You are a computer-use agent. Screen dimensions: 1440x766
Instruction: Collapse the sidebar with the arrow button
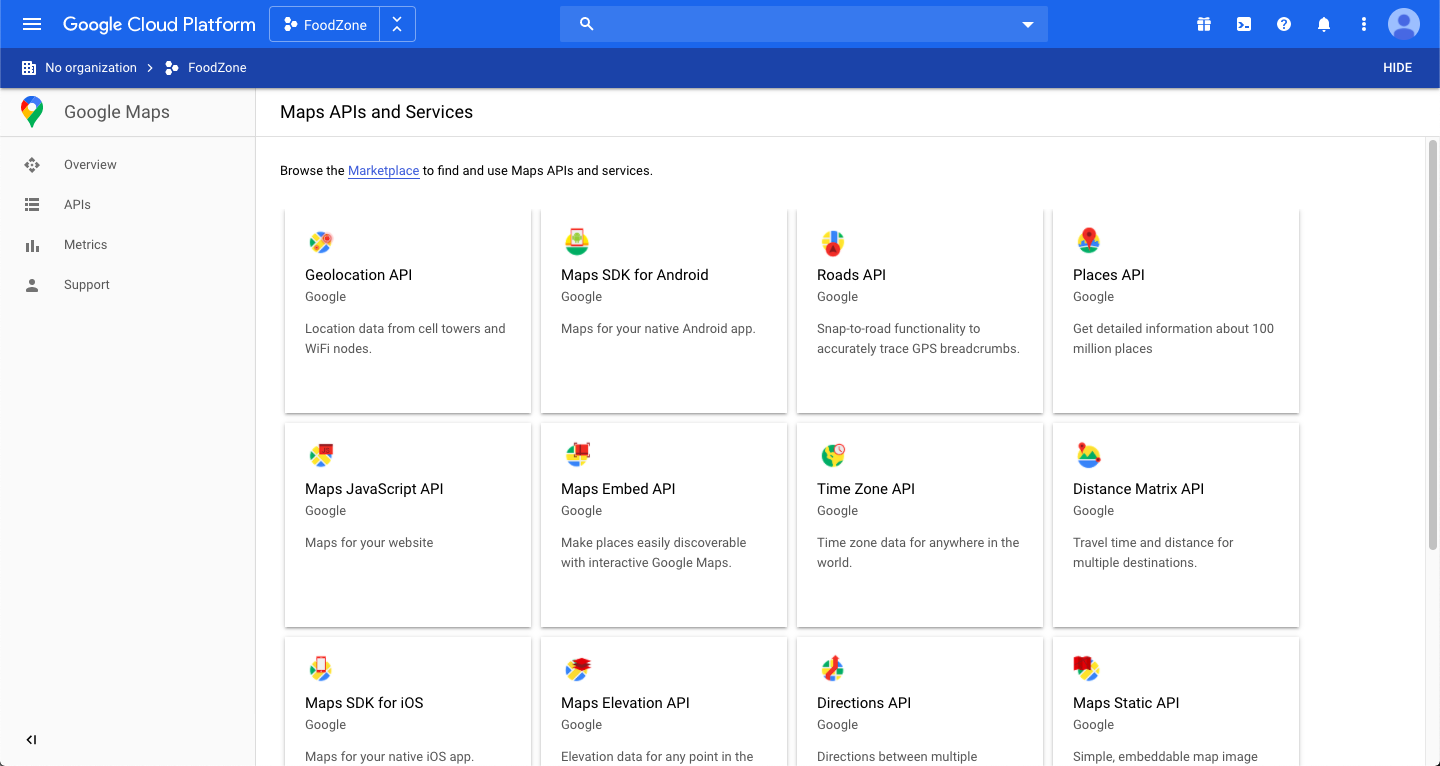[31, 740]
